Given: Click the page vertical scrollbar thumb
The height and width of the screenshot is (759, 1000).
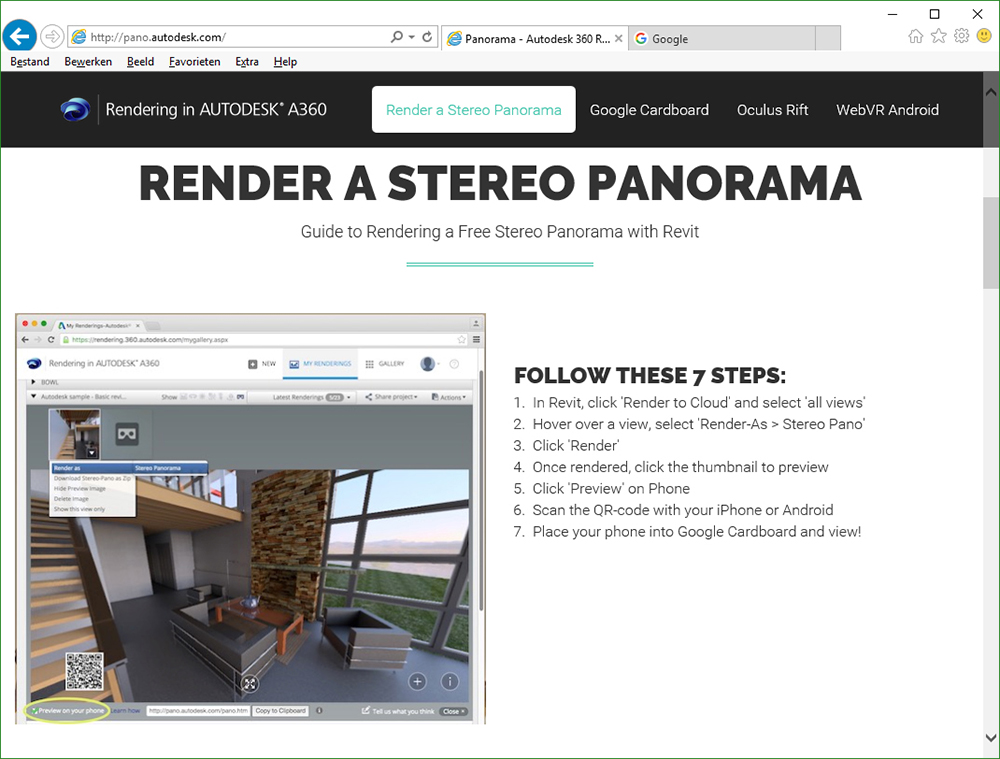Looking at the screenshot, I should click(x=990, y=242).
